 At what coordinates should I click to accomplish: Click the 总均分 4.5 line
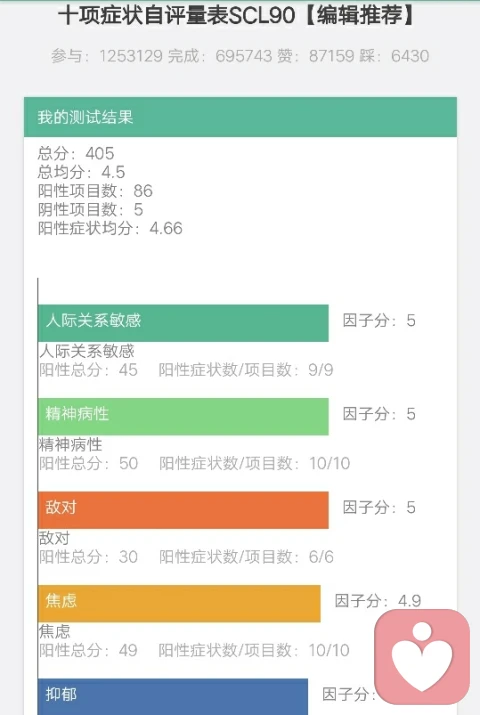click(x=81, y=172)
